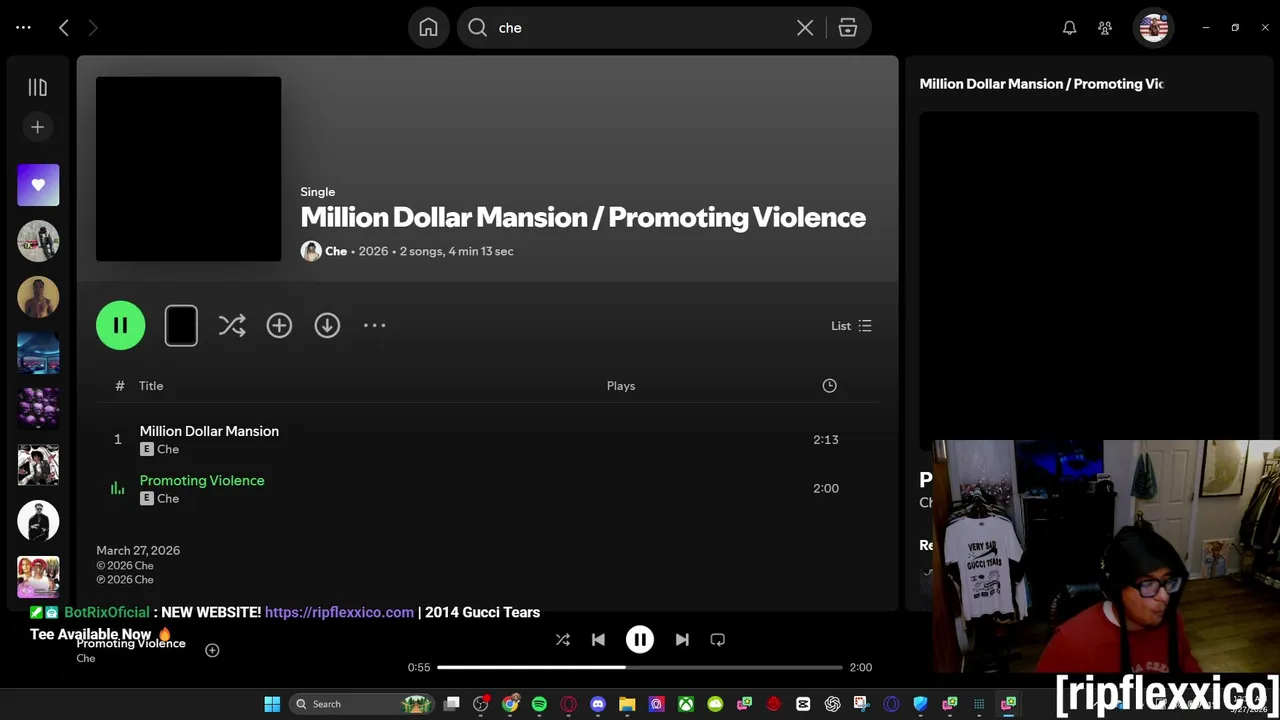Screen dimensions: 1280x720
Task: Toggle shuffle for this single
Action: pos(232,325)
